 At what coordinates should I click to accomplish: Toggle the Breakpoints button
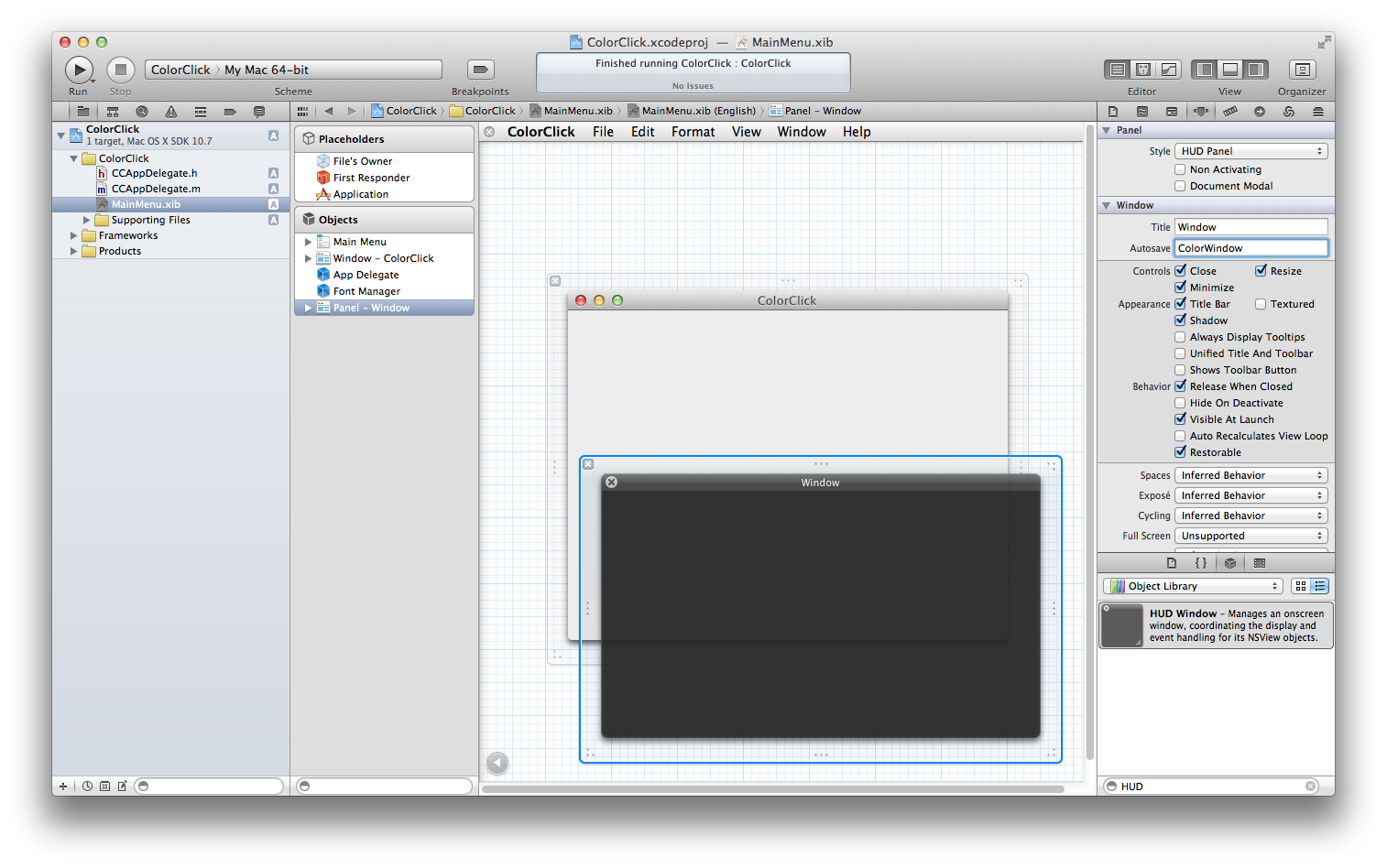click(480, 70)
